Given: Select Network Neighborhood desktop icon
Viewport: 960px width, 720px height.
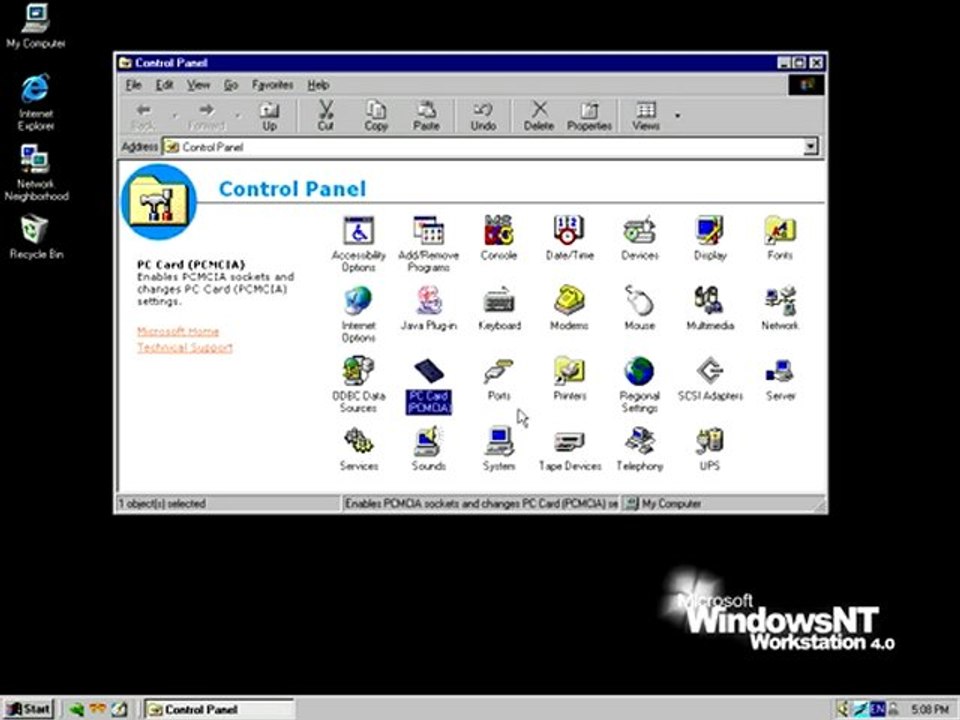Looking at the screenshot, I should (x=36, y=173).
